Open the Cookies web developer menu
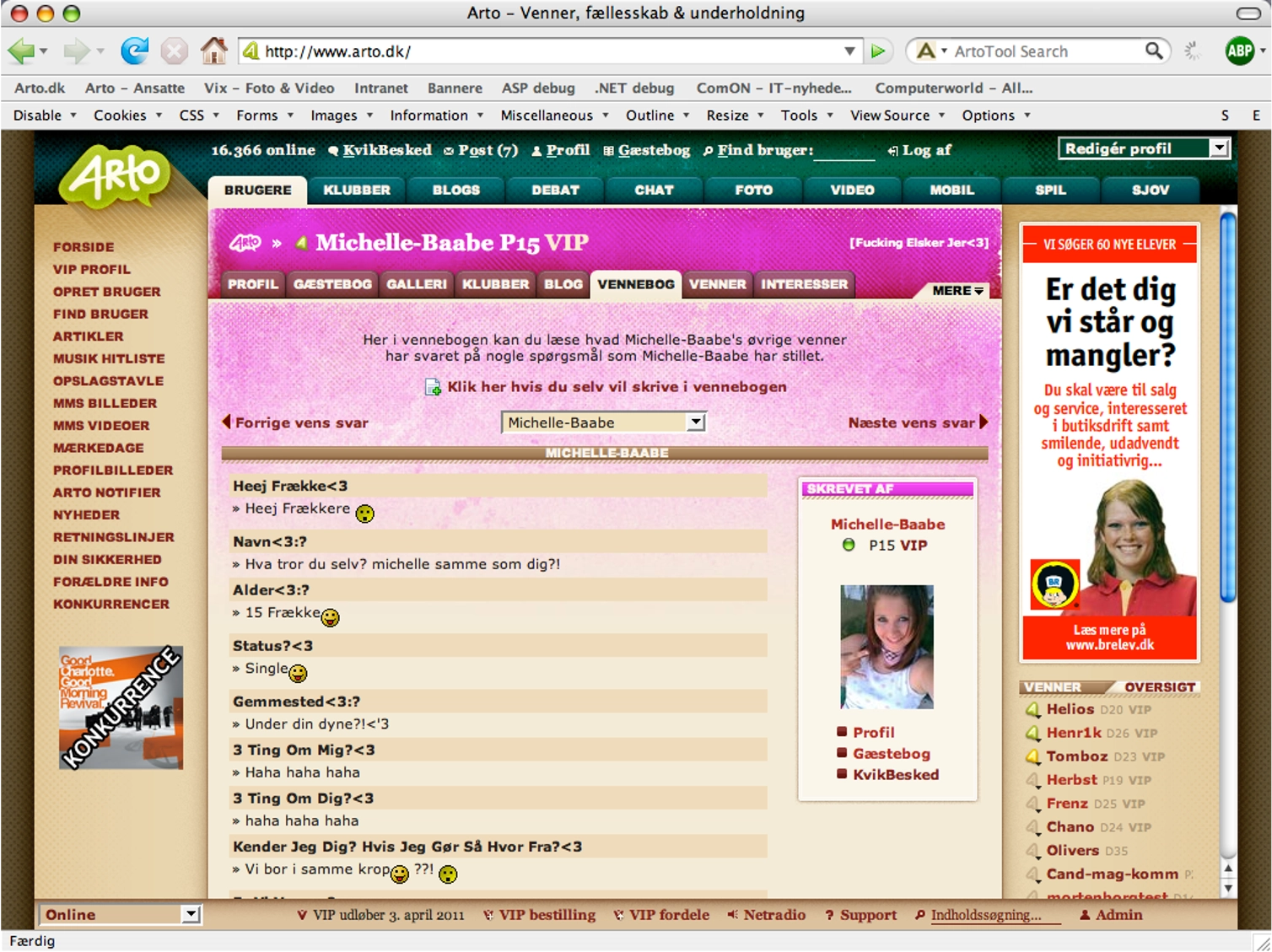The width and height of the screenshot is (1272, 952). point(127,115)
